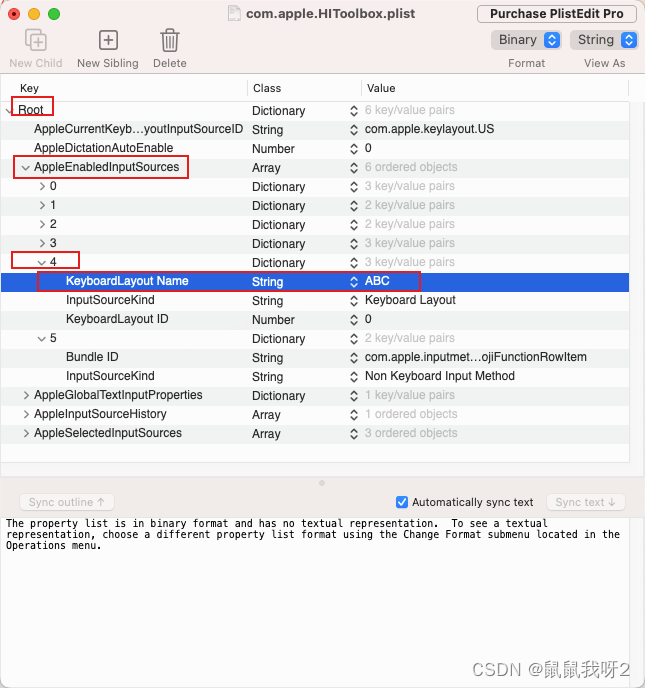Collapse item 4 dictionary row

pos(42,262)
